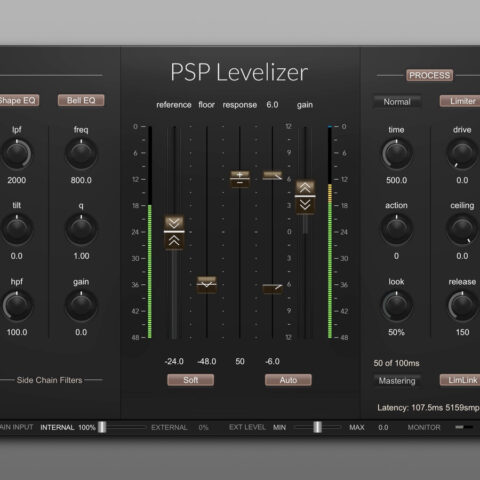Click the input level meter
The height and width of the screenshot is (480, 480).
click(150, 232)
